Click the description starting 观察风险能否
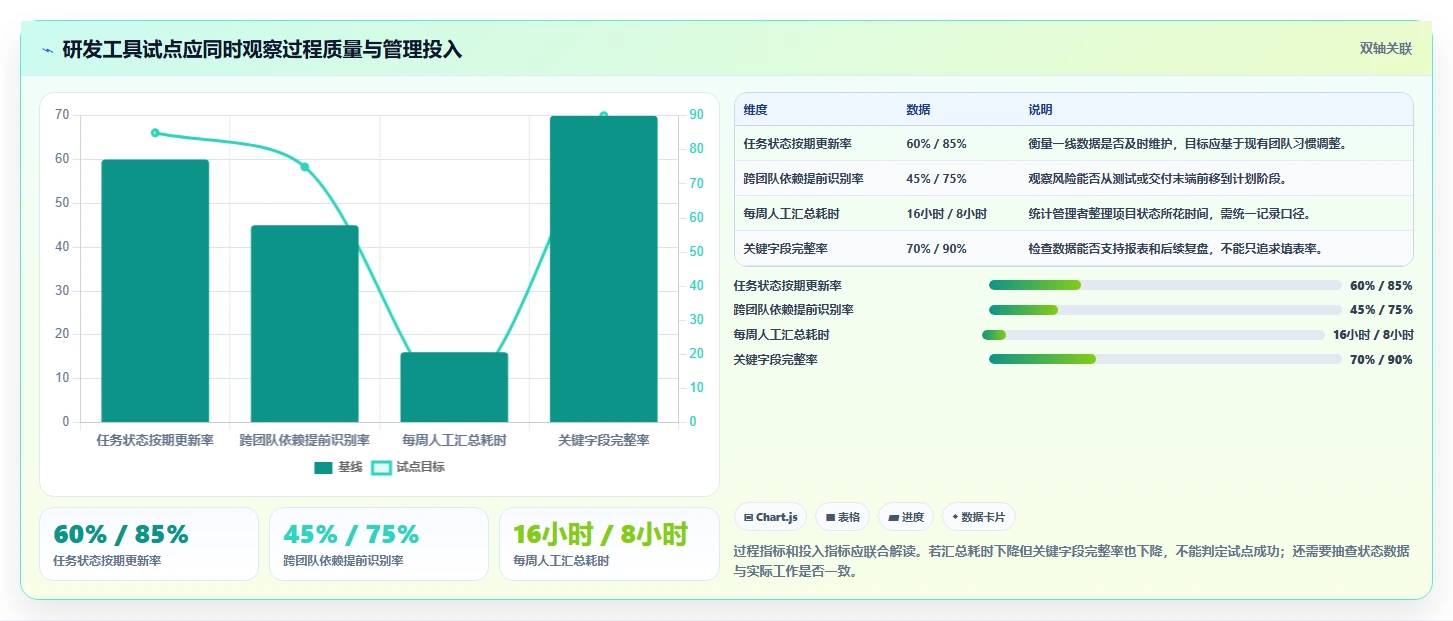This screenshot has width=1453, height=621. [1157, 178]
